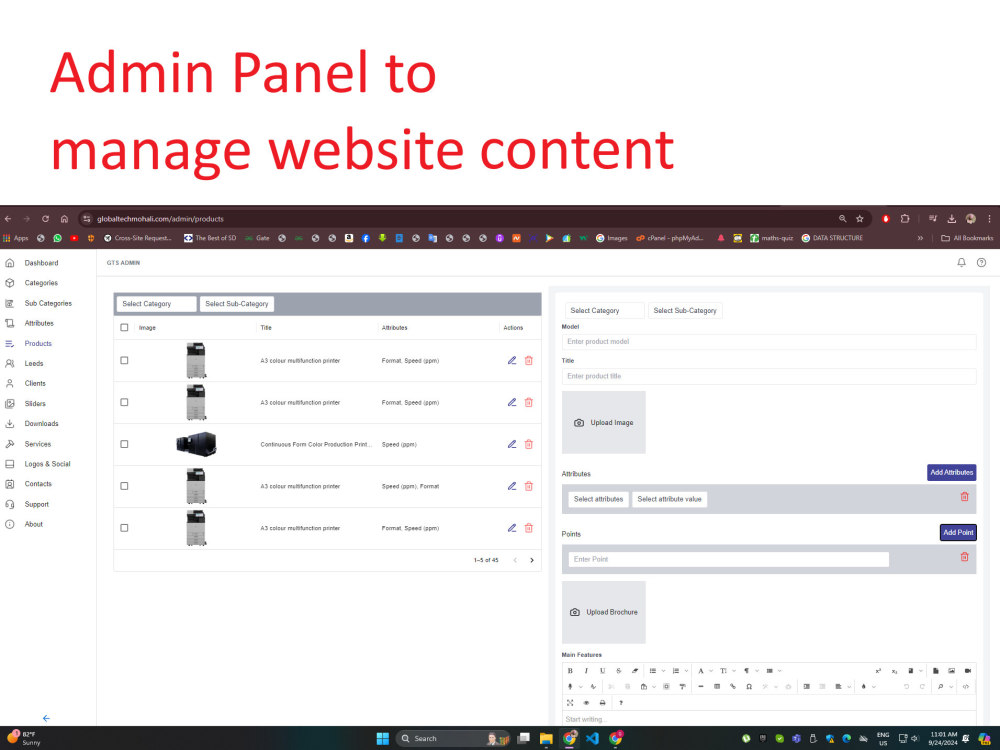
Task: Remove the attribute row with trash icon
Action: pos(964,496)
